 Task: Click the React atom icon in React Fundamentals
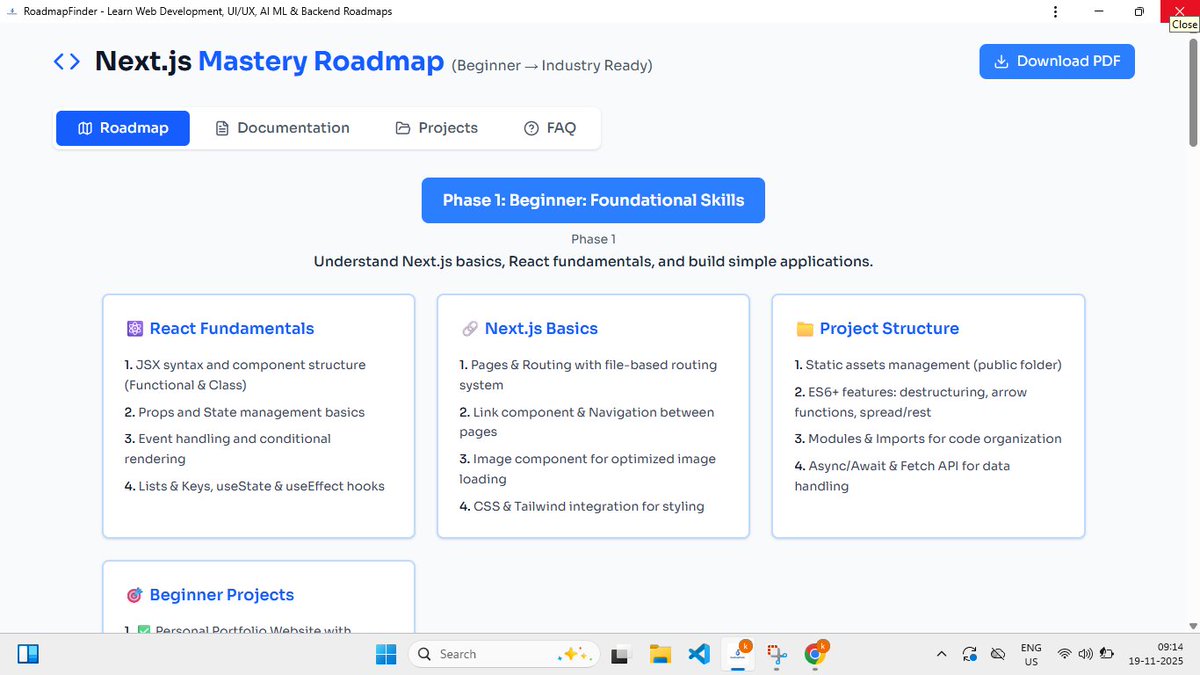[x=135, y=329]
